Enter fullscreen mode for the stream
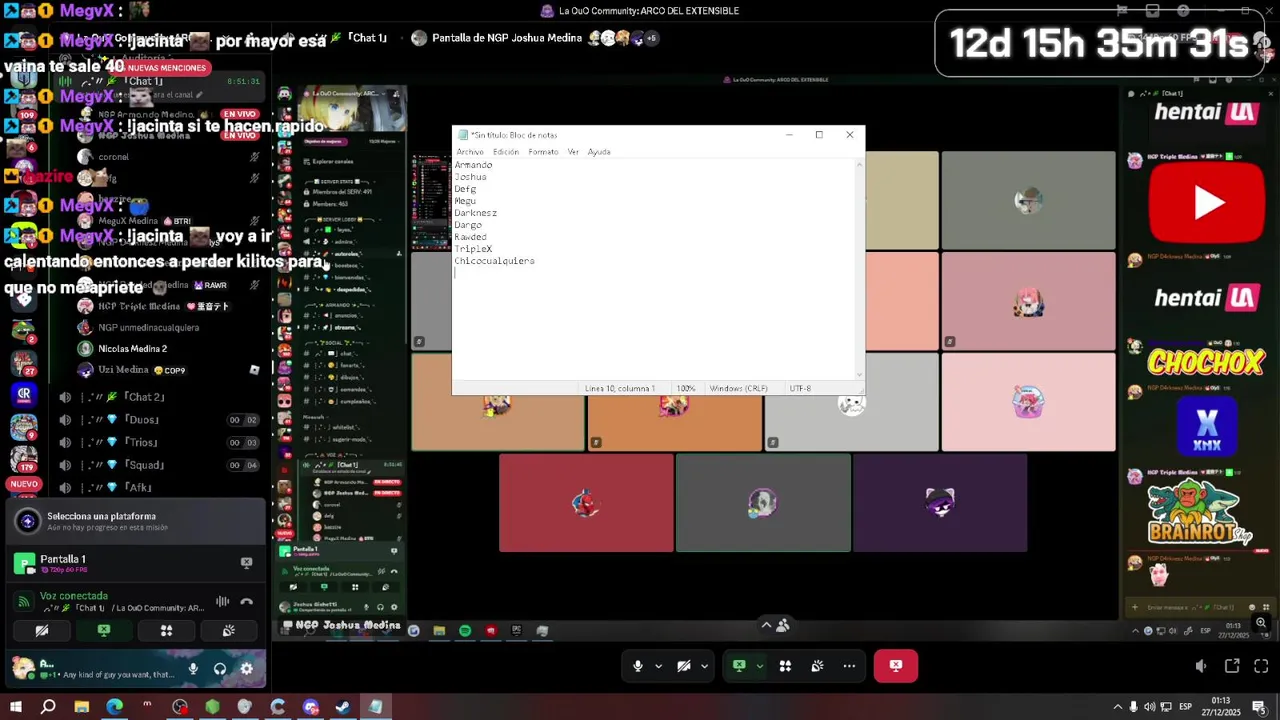This screenshot has width=1280, height=720. (1261, 666)
